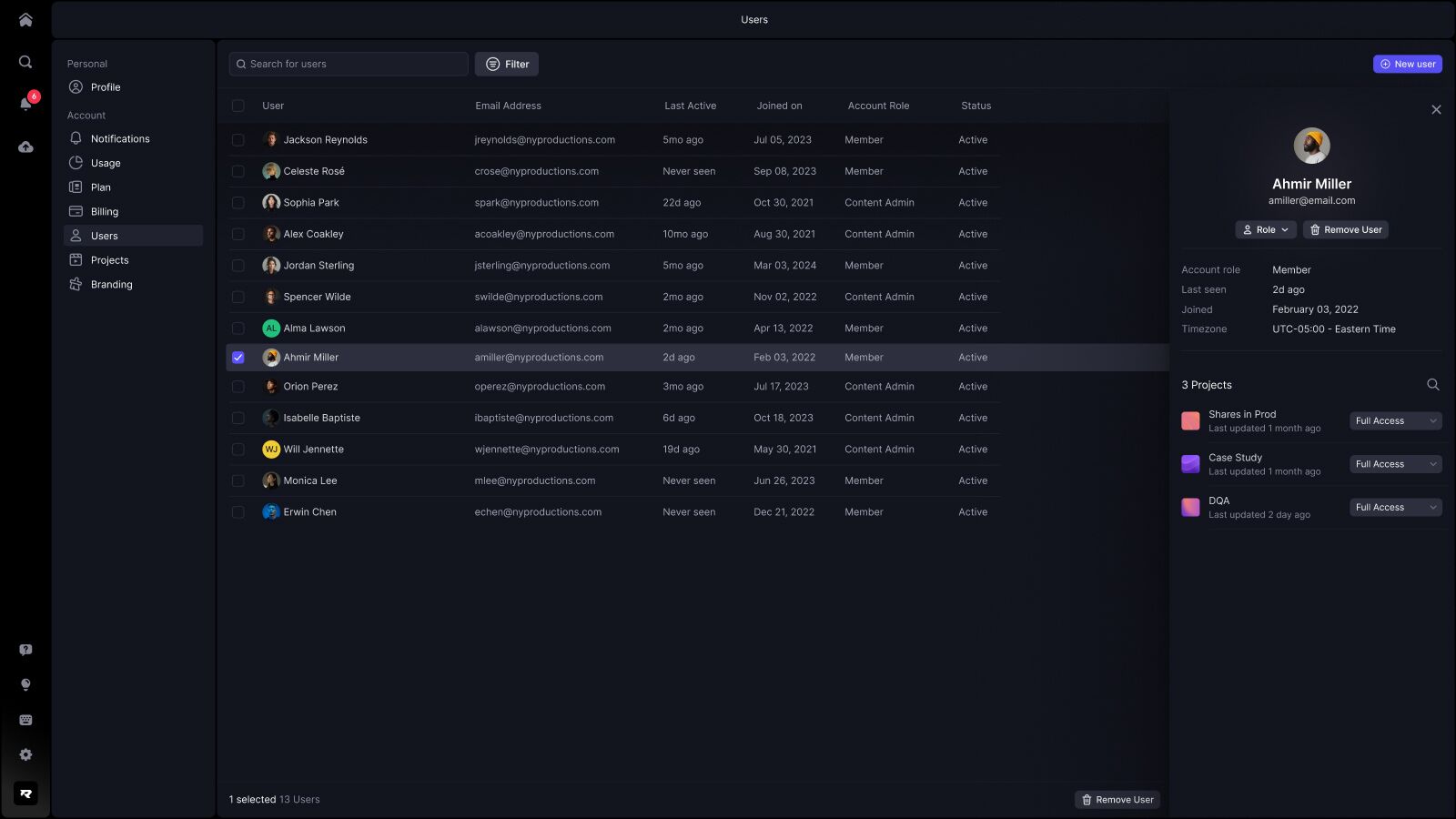Image resolution: width=1456 pixels, height=819 pixels.
Task: Check notifications via the bell icon
Action: (25, 103)
